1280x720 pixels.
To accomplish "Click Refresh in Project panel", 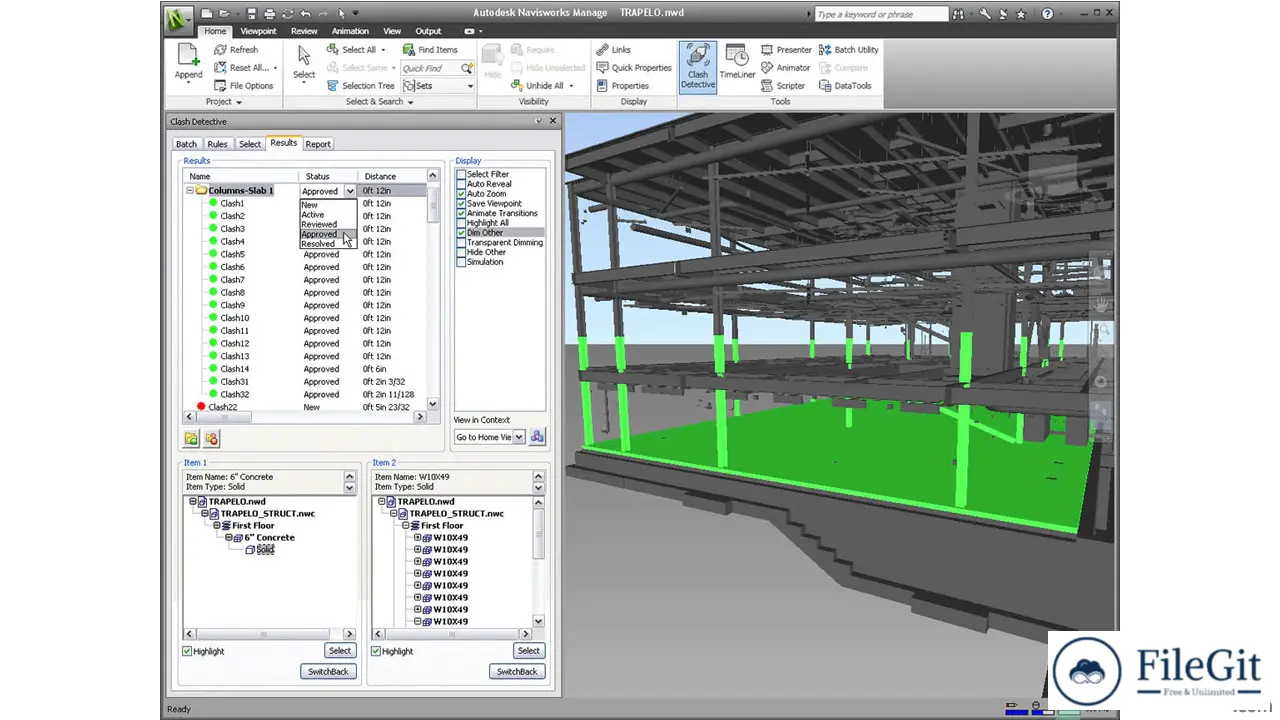I will [235, 49].
